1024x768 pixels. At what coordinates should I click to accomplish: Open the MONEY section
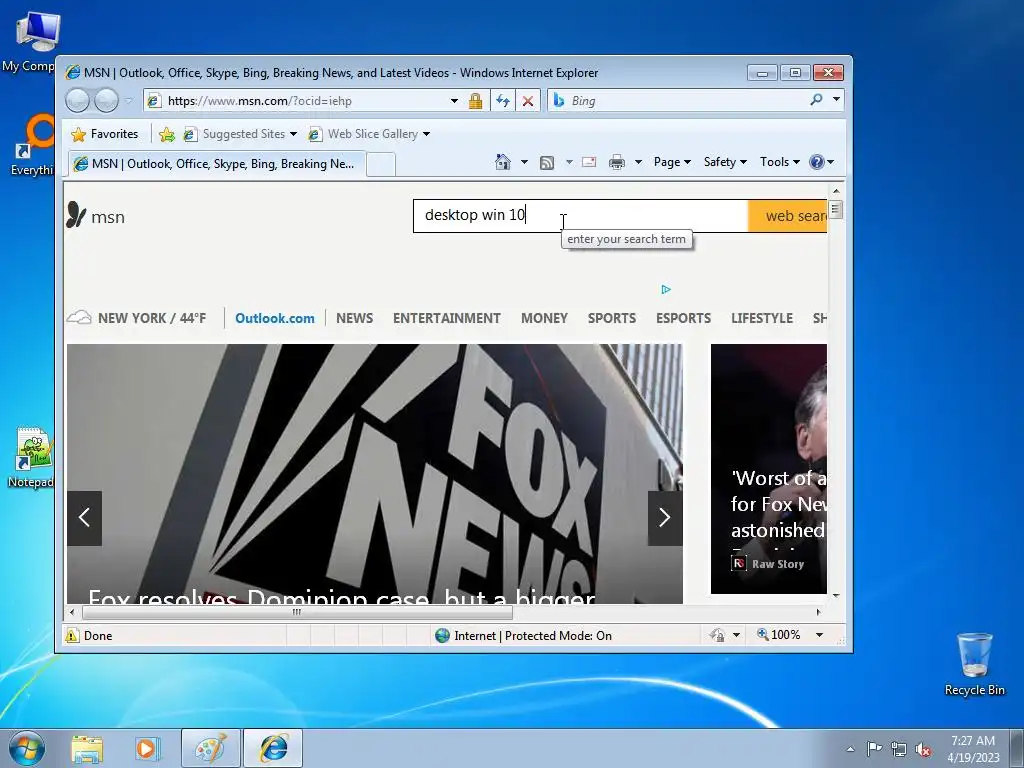tap(544, 318)
